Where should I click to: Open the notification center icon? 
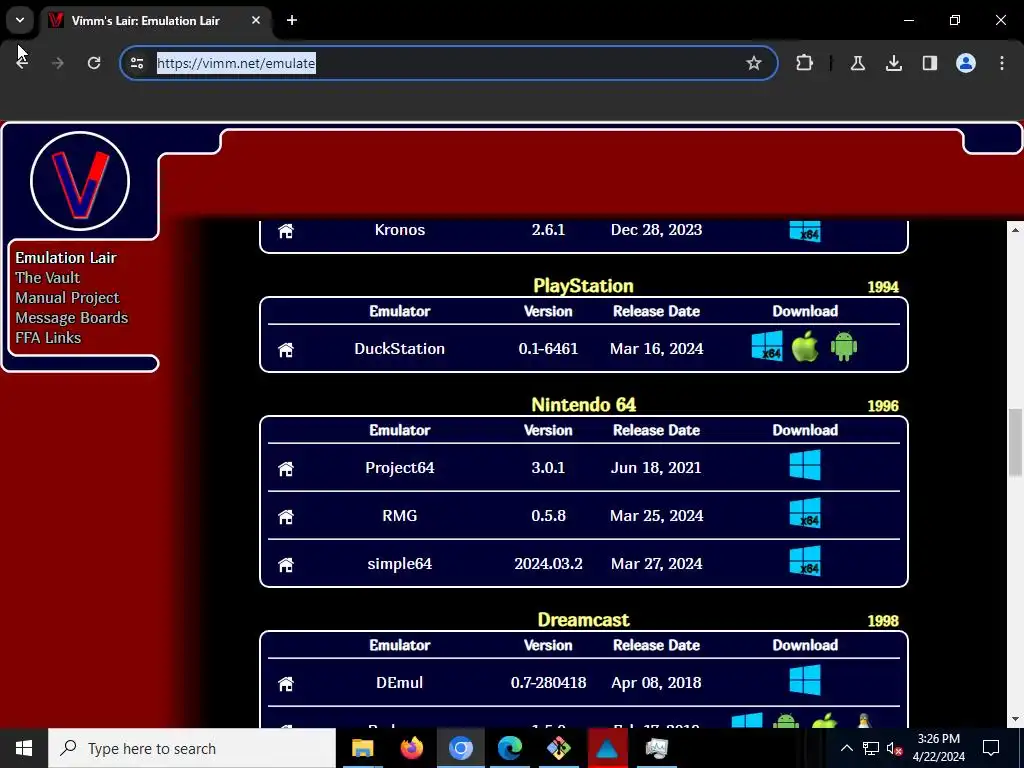click(x=991, y=748)
